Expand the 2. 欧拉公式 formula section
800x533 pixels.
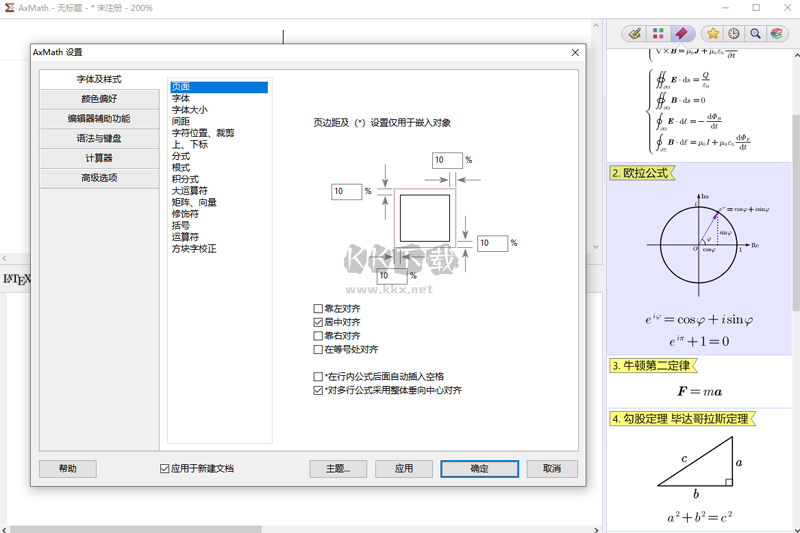click(641, 173)
